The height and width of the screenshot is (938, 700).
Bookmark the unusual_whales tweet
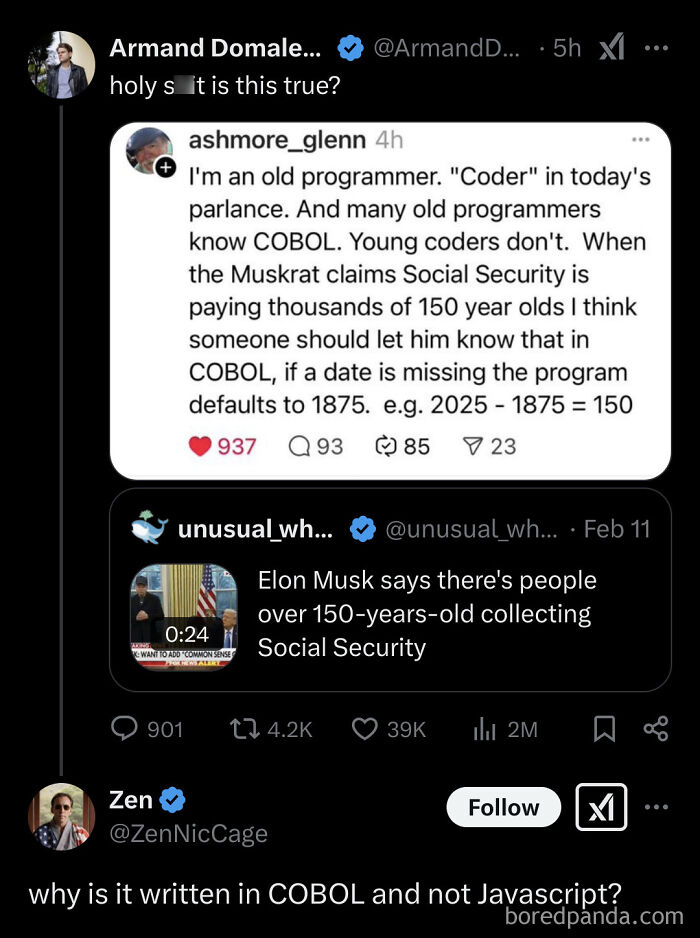[605, 729]
